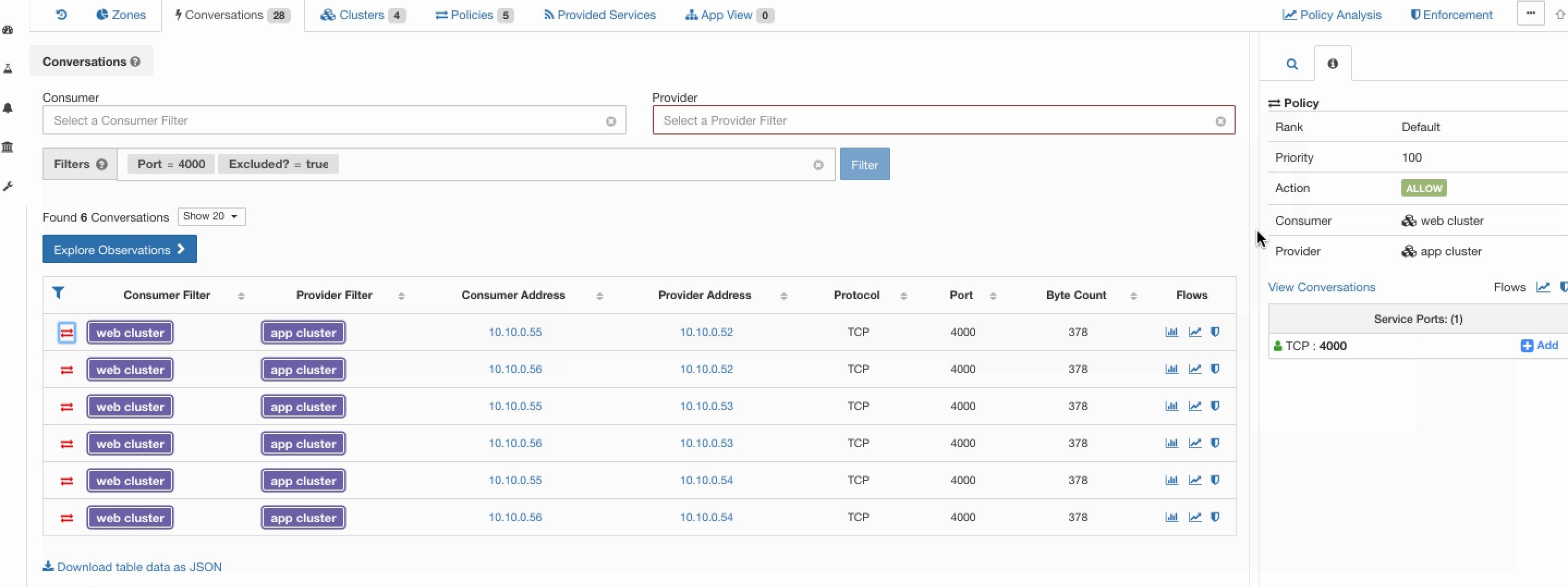This screenshot has height=587, width=1568.
Task: Remove the Excluded? = true filter chip
Action: click(278, 163)
